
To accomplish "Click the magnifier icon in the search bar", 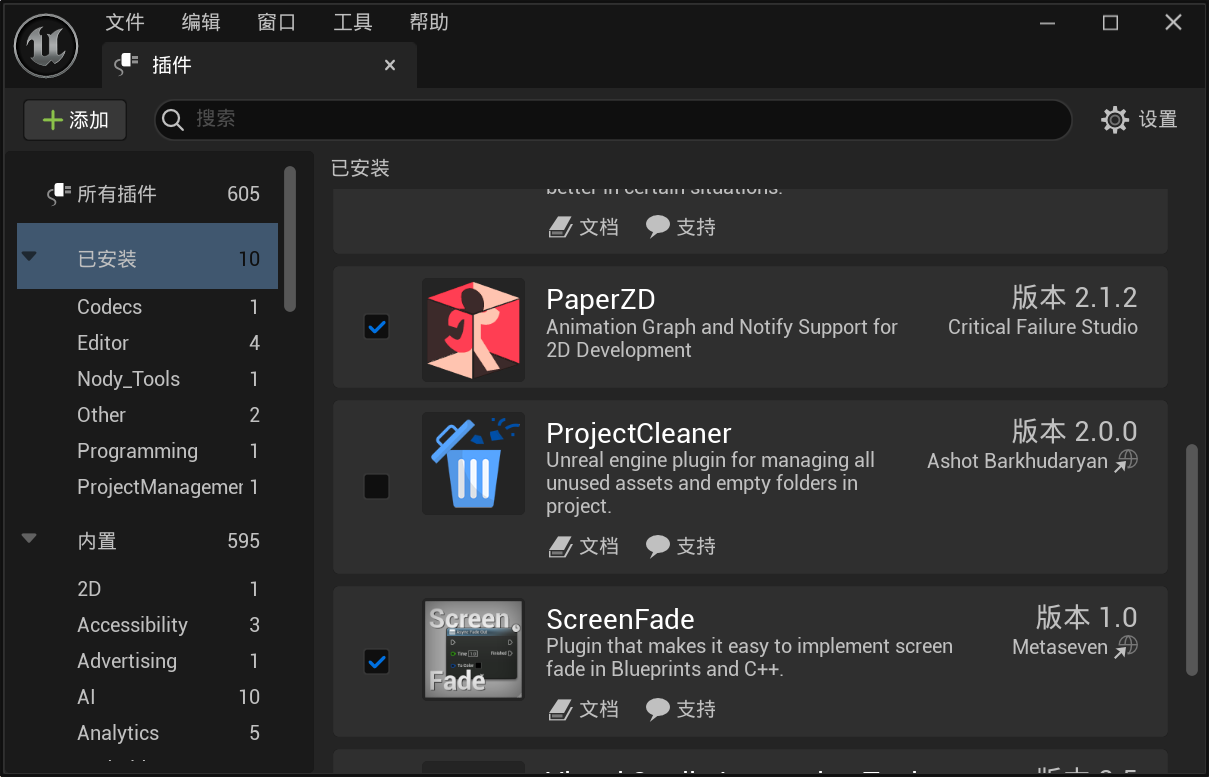I will coord(173,120).
